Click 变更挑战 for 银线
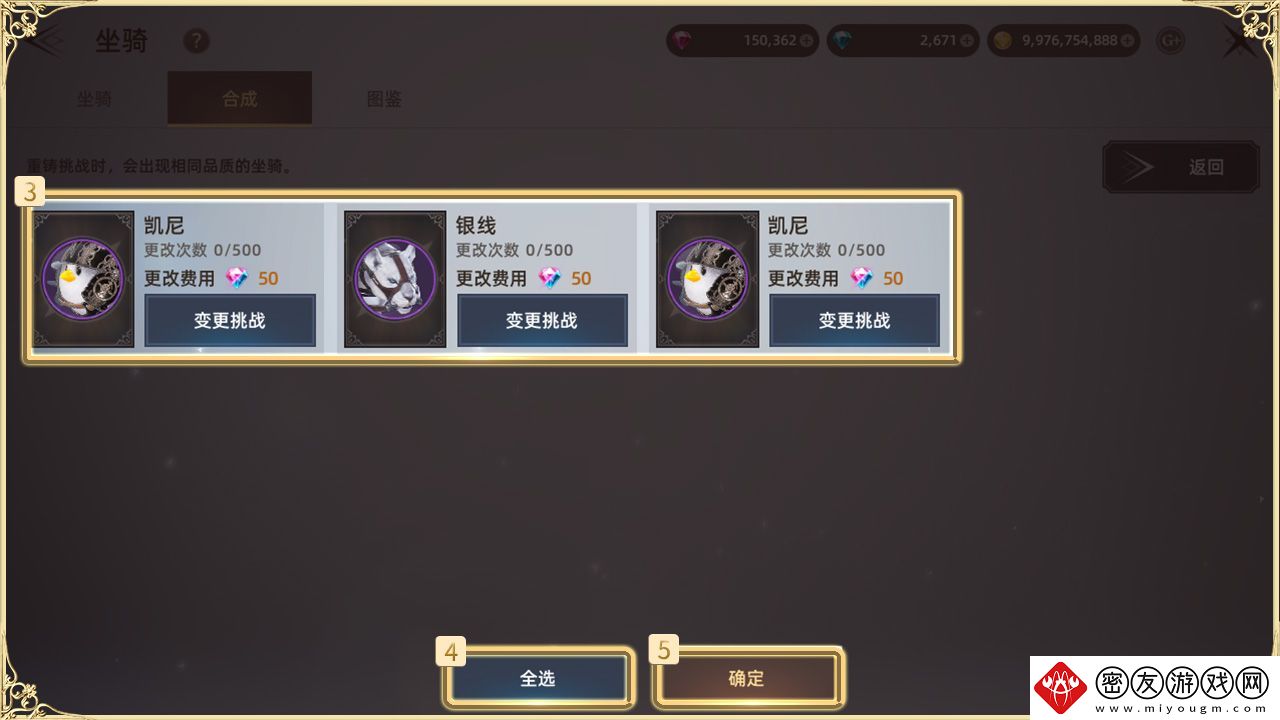This screenshot has height=720, width=1280. point(542,321)
